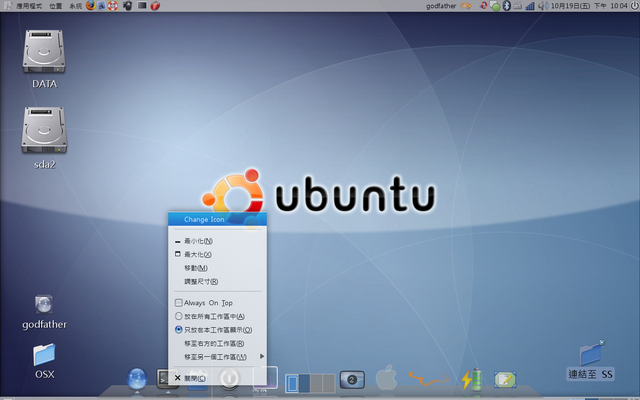The width and height of the screenshot is (640, 400).
Task: Select 放在所有工作區中(A) radio option
Action: (x=178, y=316)
